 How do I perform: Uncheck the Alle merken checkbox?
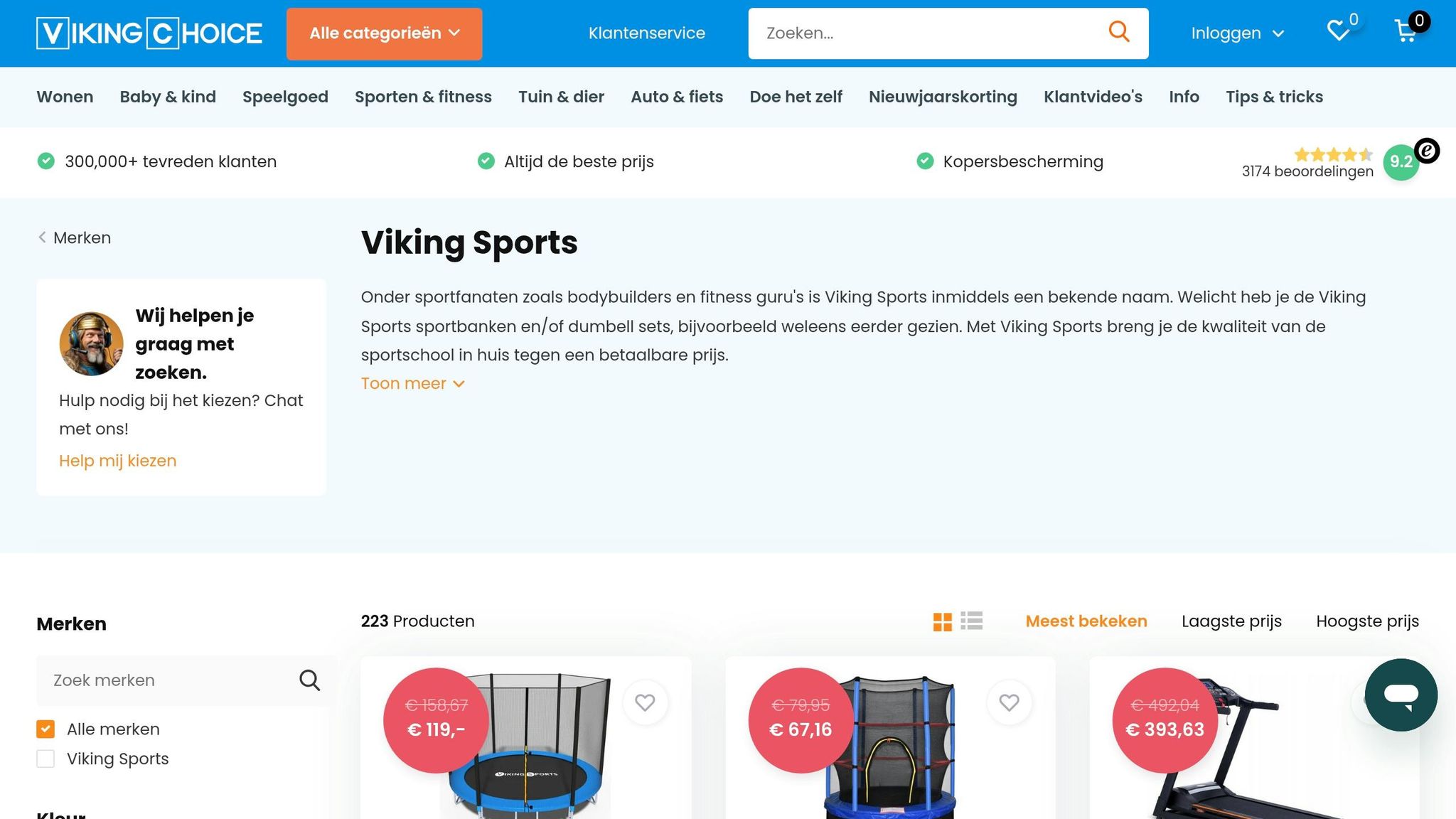click(45, 729)
